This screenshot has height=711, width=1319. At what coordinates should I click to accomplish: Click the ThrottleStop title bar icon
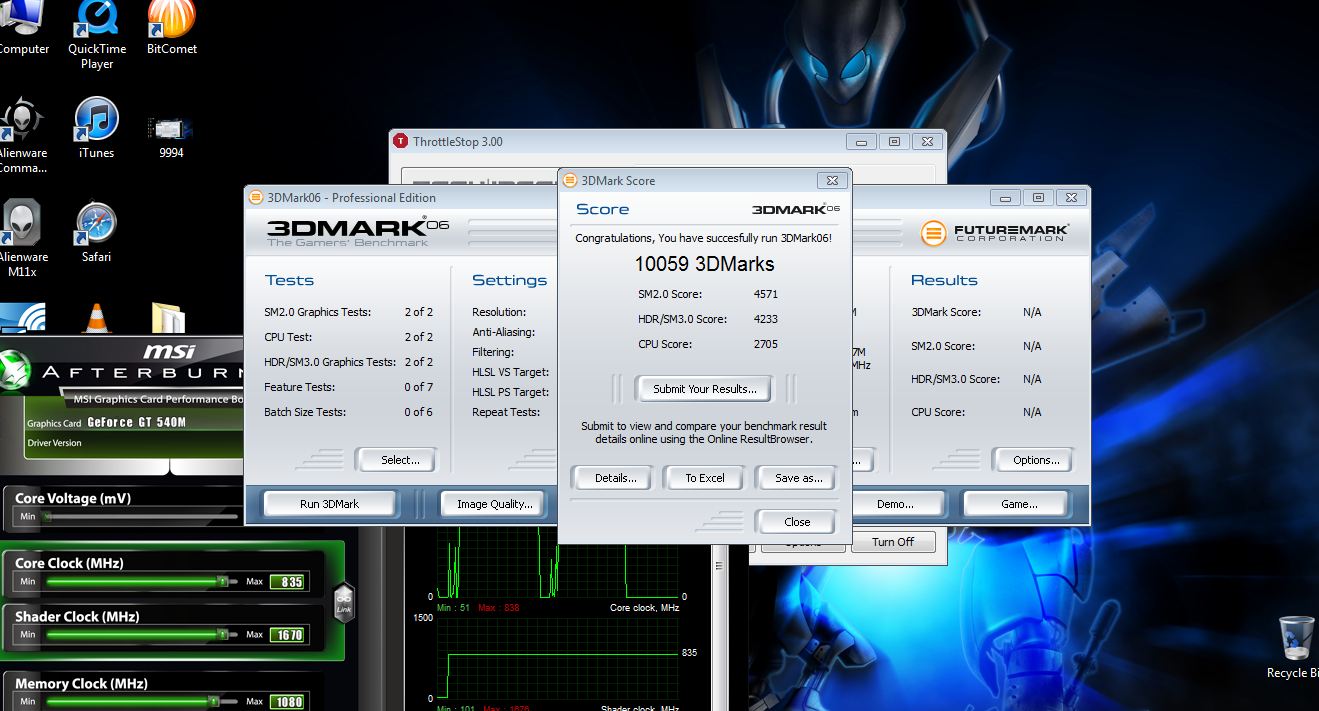(401, 142)
